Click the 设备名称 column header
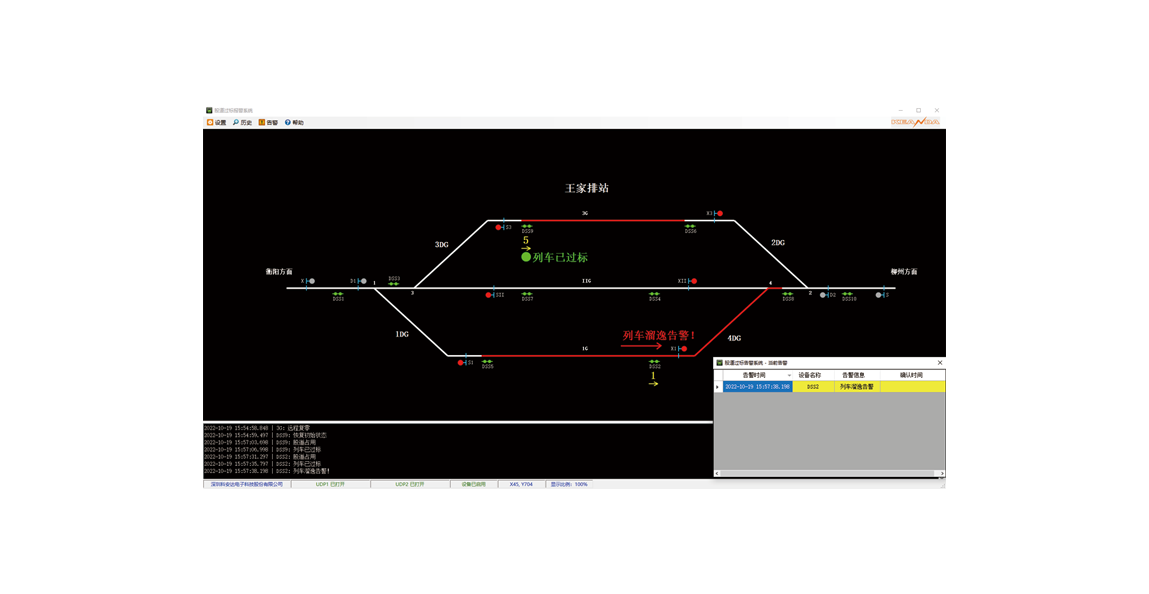Viewport: 1149px width, 594px height. tap(809, 376)
